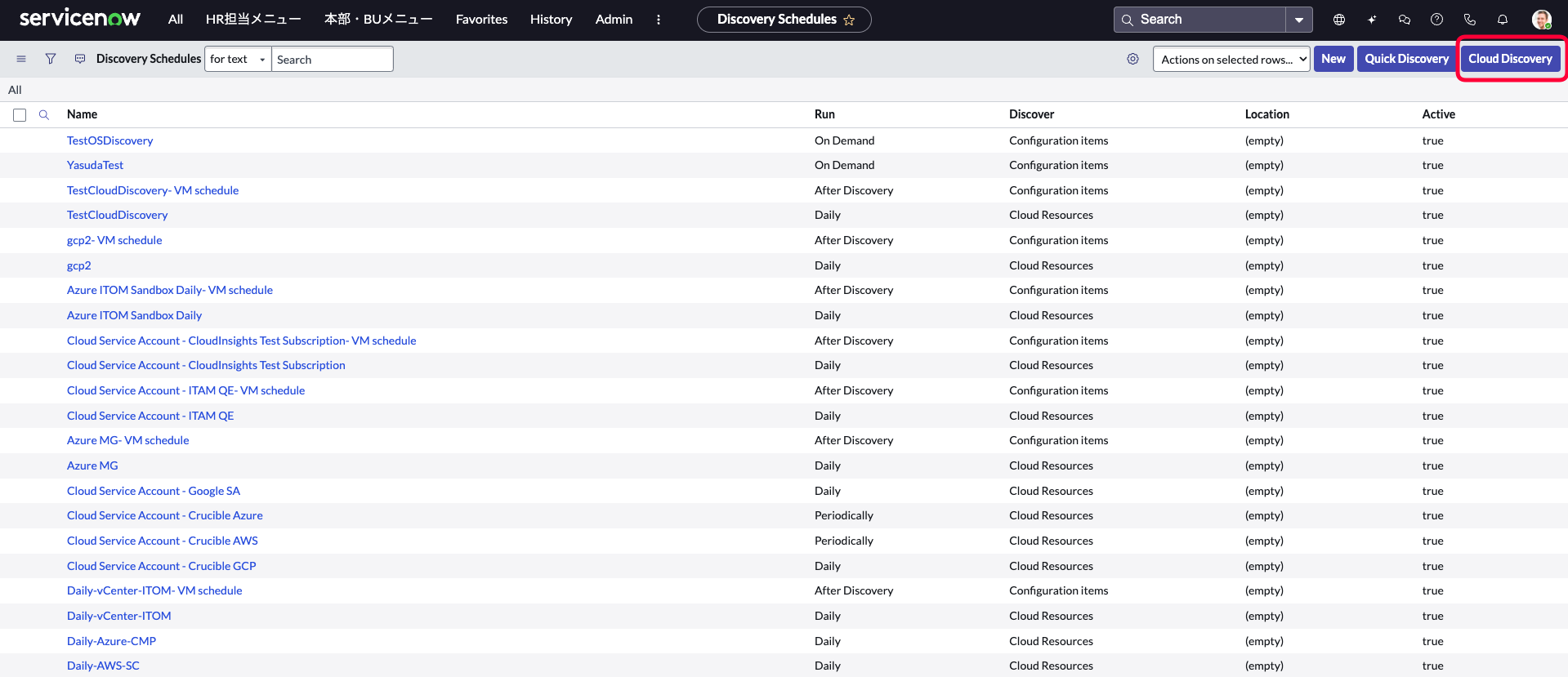1568x677 pixels.
Task: Open 'Actions on selected rows' dropdown
Action: pos(1231,59)
